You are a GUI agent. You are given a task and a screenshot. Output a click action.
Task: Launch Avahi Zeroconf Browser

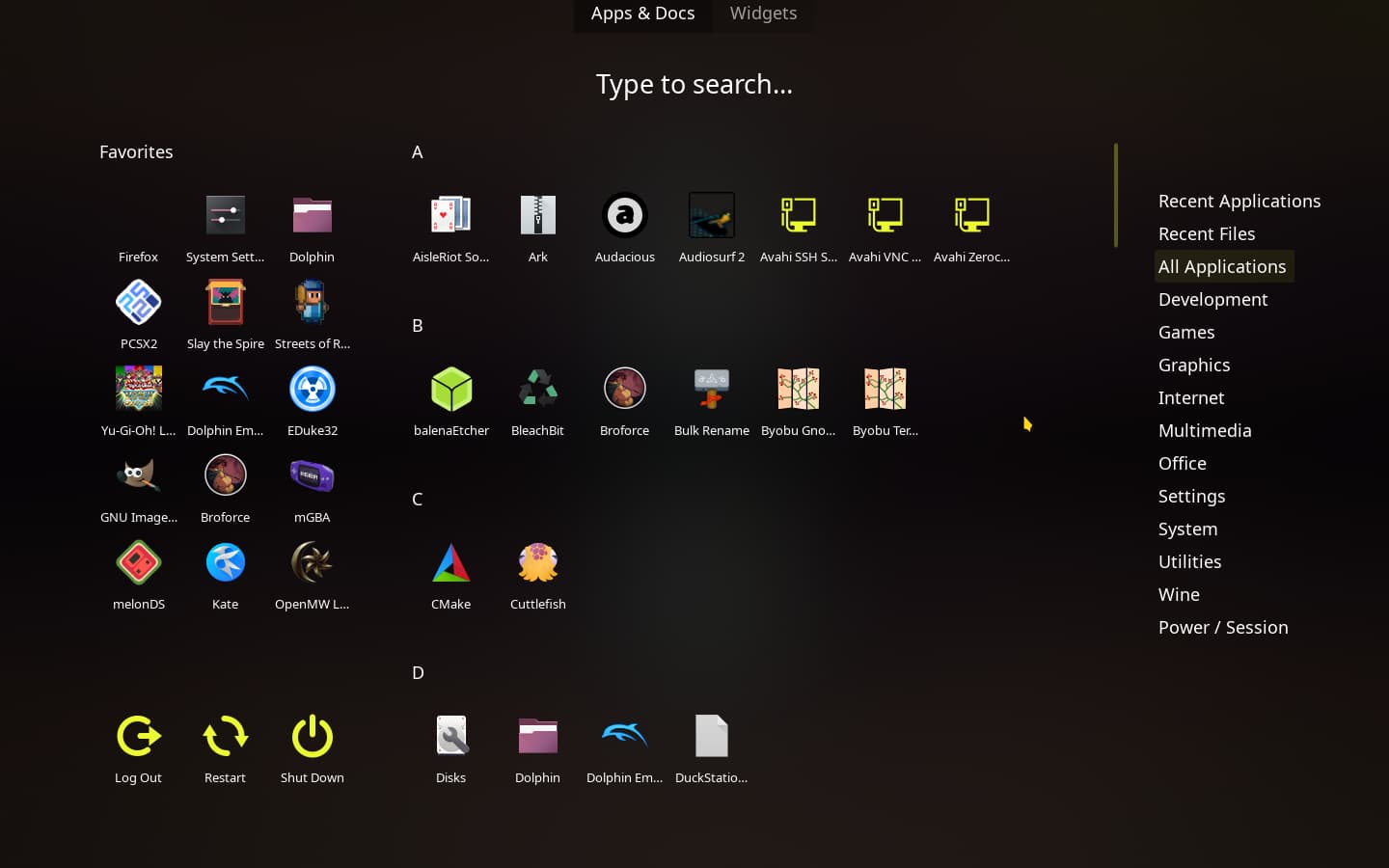pos(971,229)
